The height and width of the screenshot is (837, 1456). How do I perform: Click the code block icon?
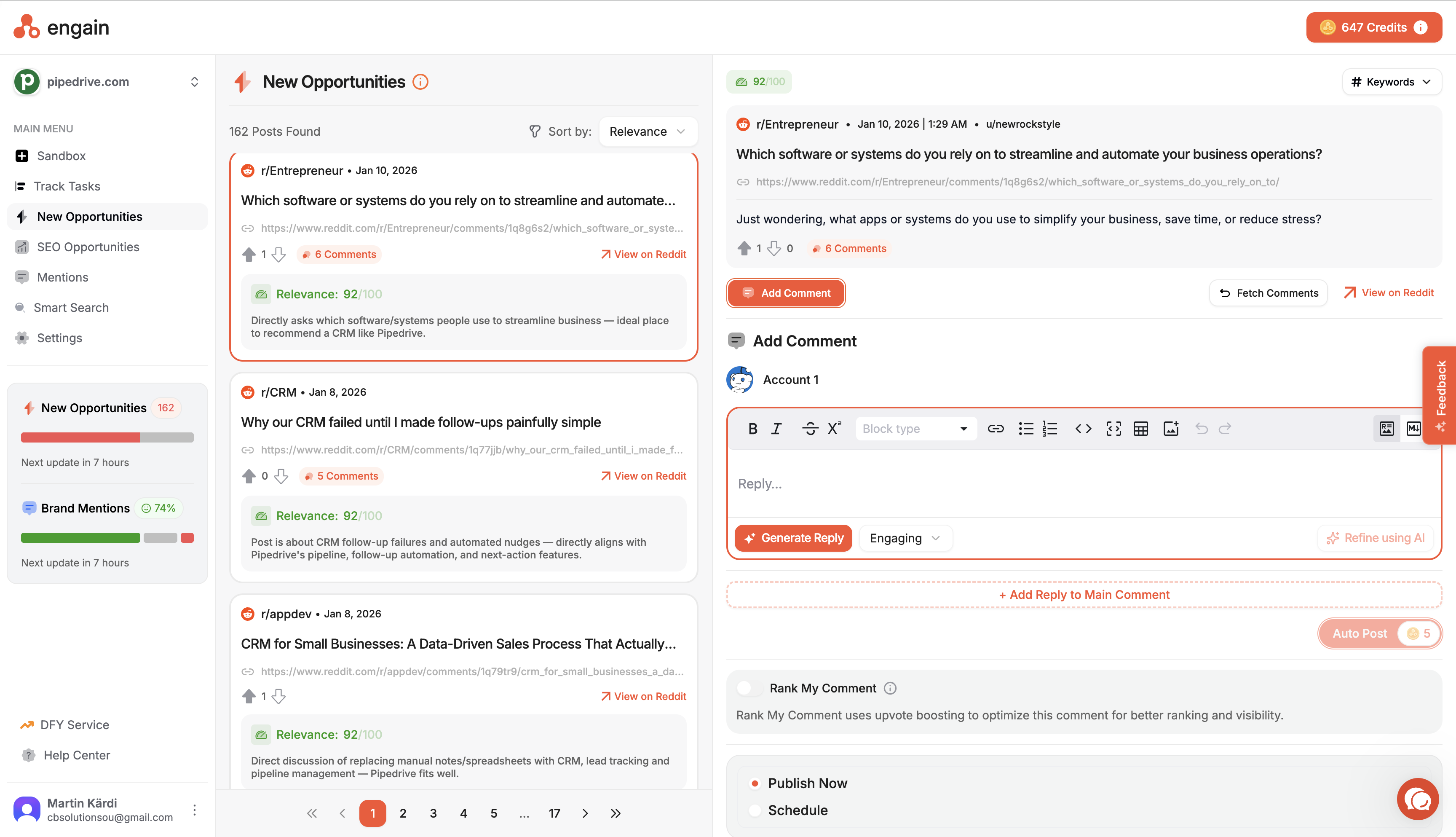tap(1113, 429)
